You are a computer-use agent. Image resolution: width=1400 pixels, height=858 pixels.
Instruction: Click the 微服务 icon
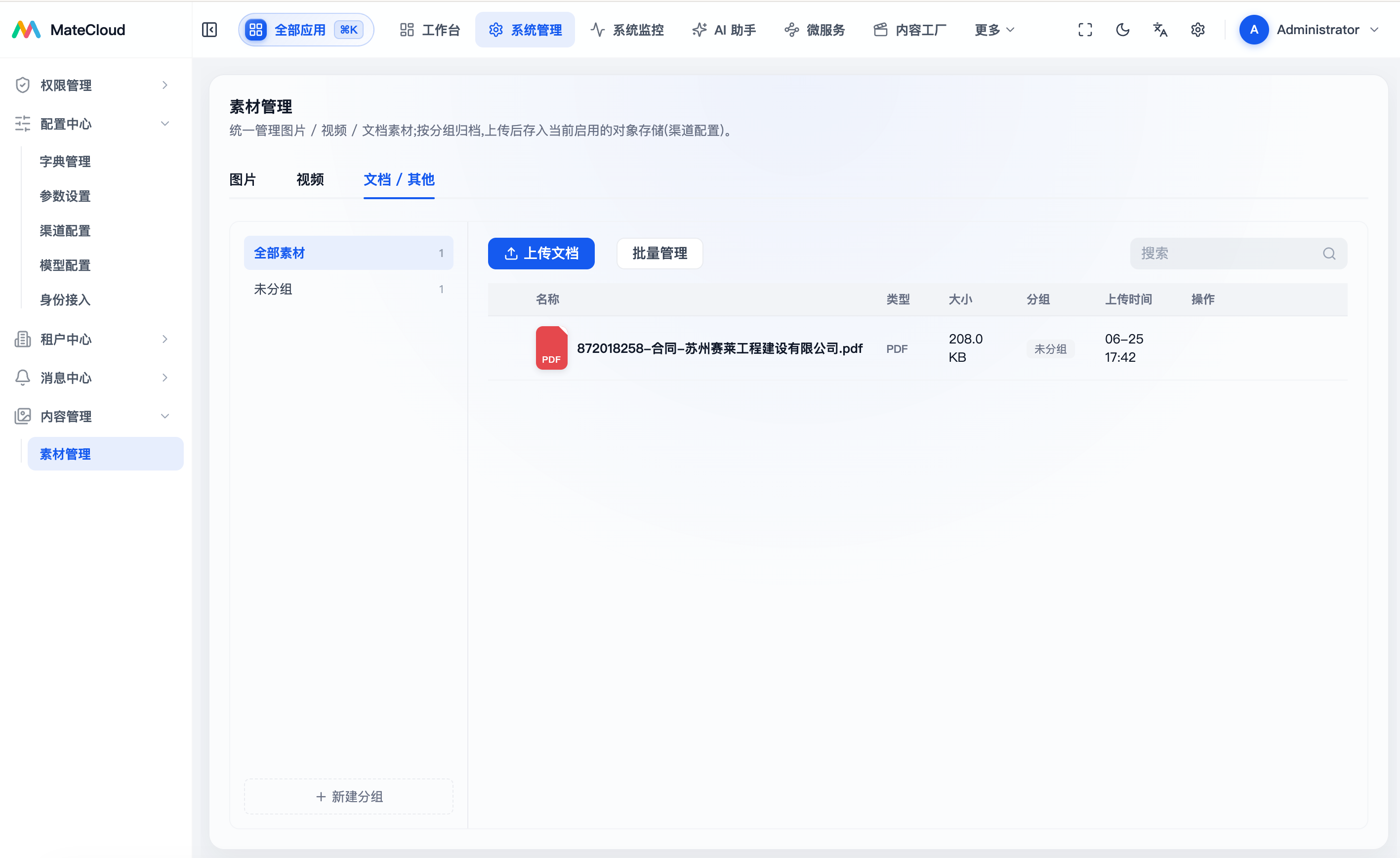[791, 30]
